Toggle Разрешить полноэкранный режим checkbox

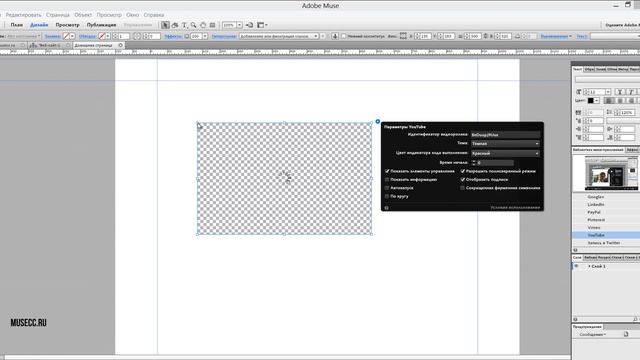pyautogui.click(x=462, y=171)
